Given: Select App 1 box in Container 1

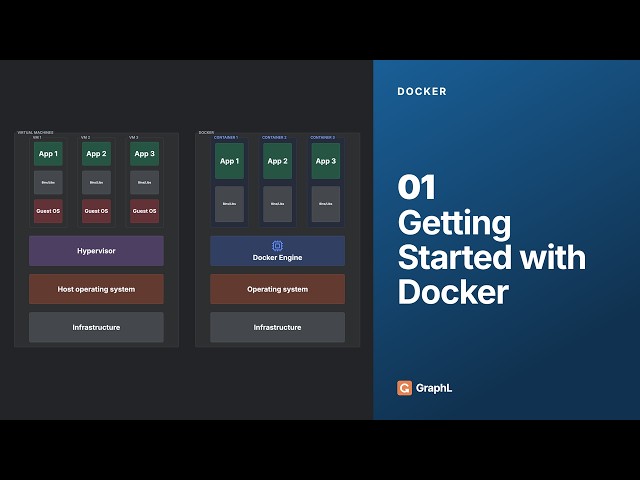Looking at the screenshot, I should (x=229, y=161).
